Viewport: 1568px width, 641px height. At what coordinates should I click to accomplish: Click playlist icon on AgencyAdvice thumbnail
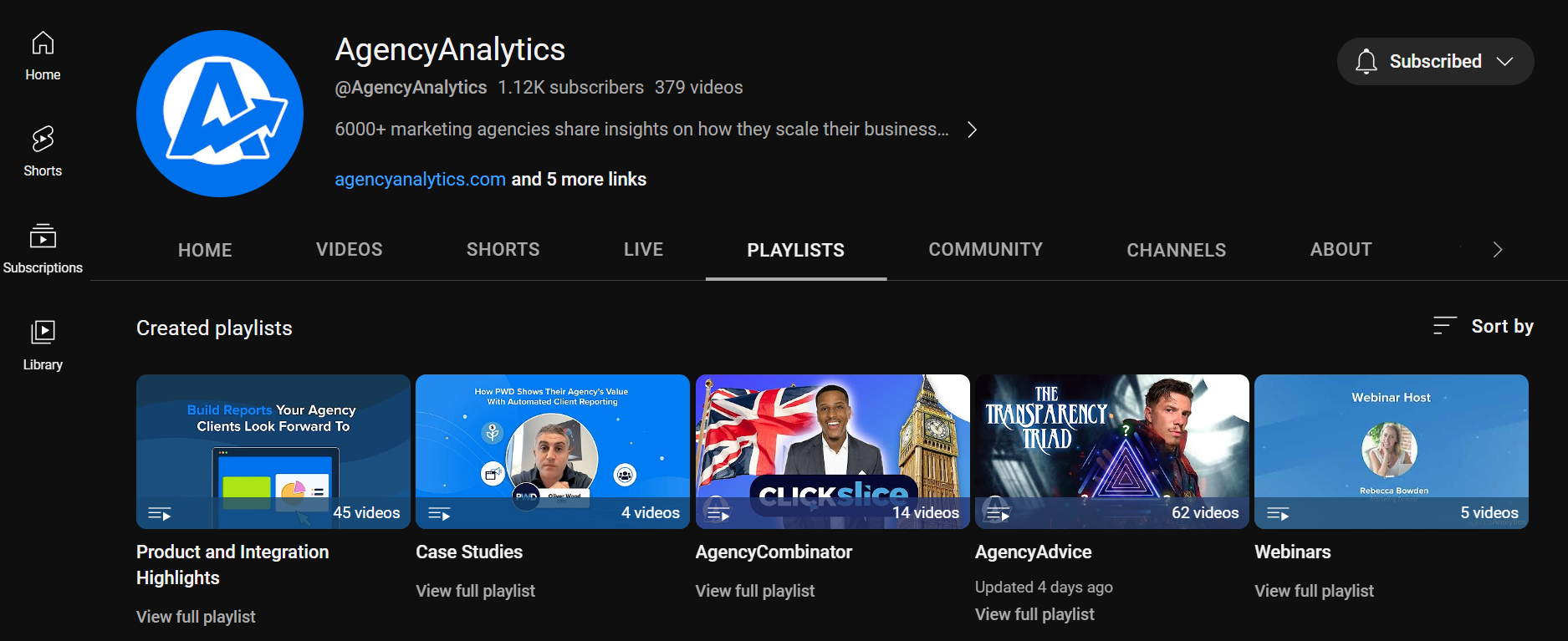(999, 513)
